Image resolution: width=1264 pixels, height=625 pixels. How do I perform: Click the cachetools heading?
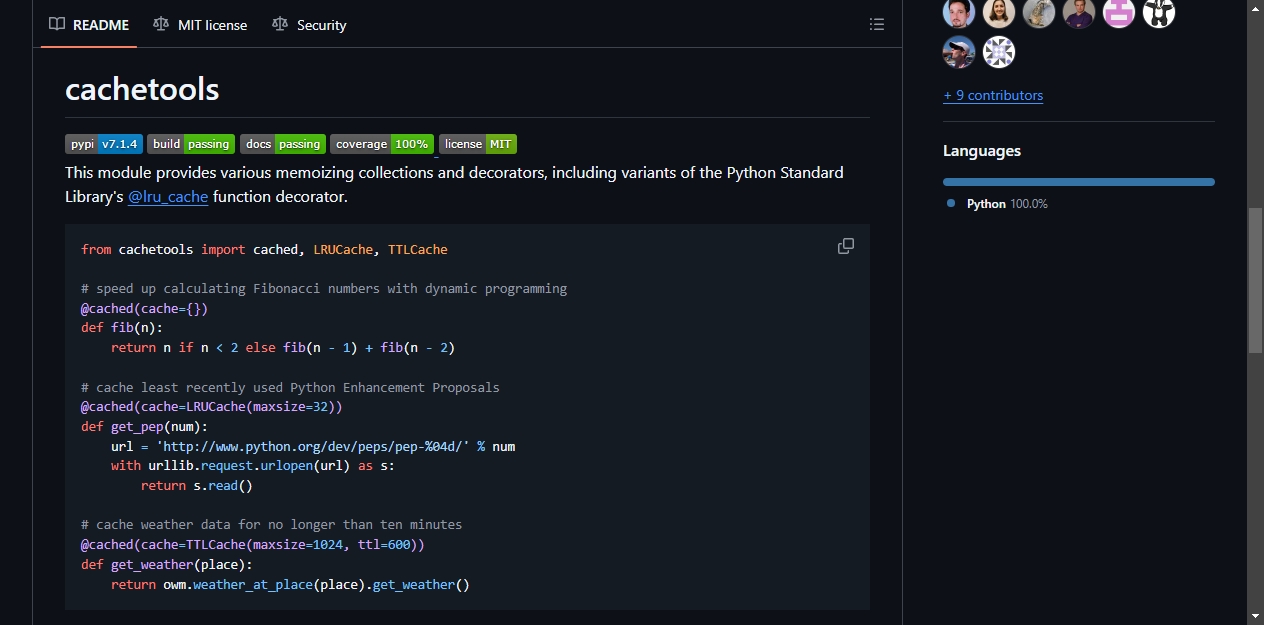click(x=142, y=89)
